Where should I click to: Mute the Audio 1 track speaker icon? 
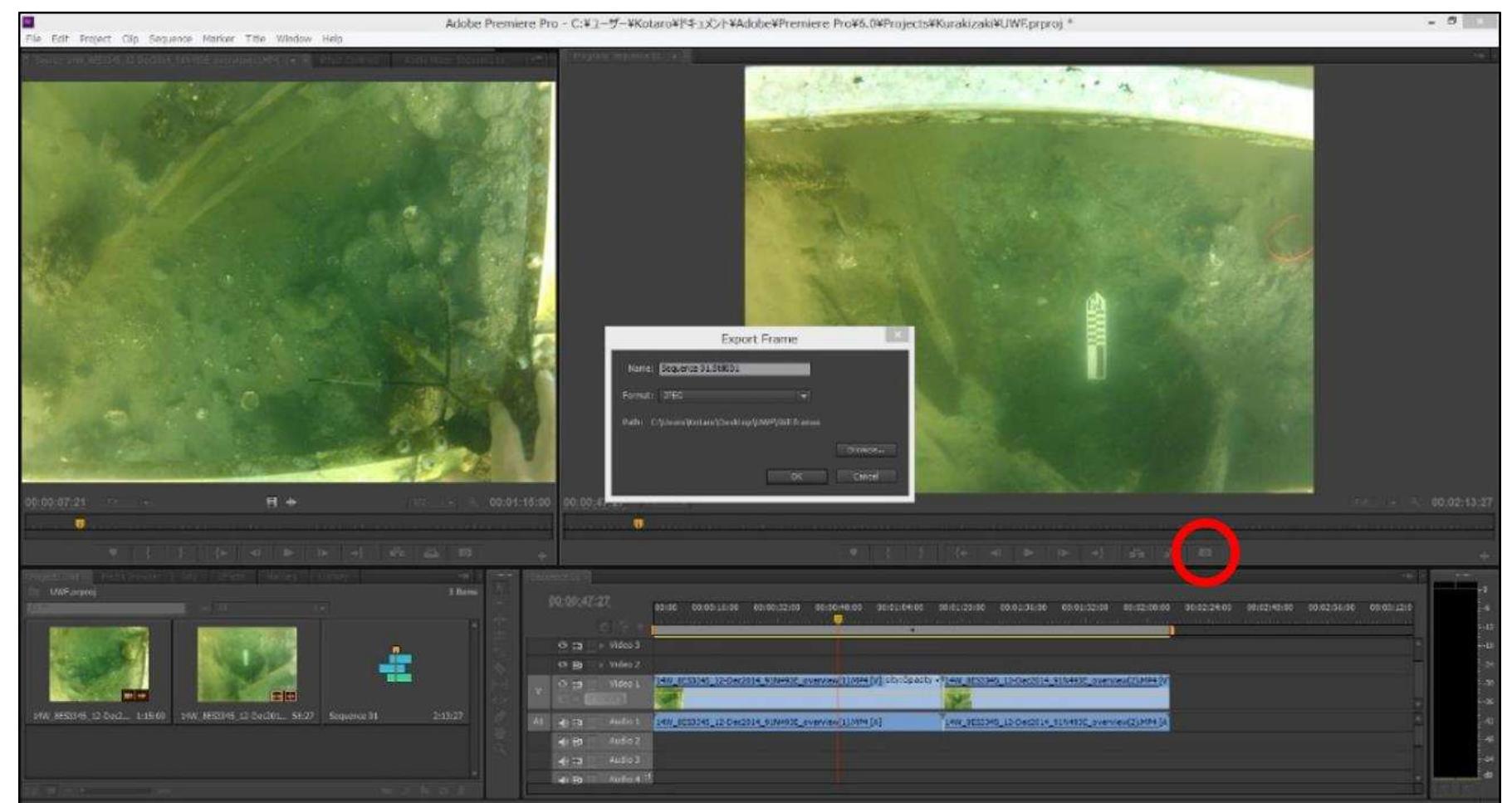point(563,722)
